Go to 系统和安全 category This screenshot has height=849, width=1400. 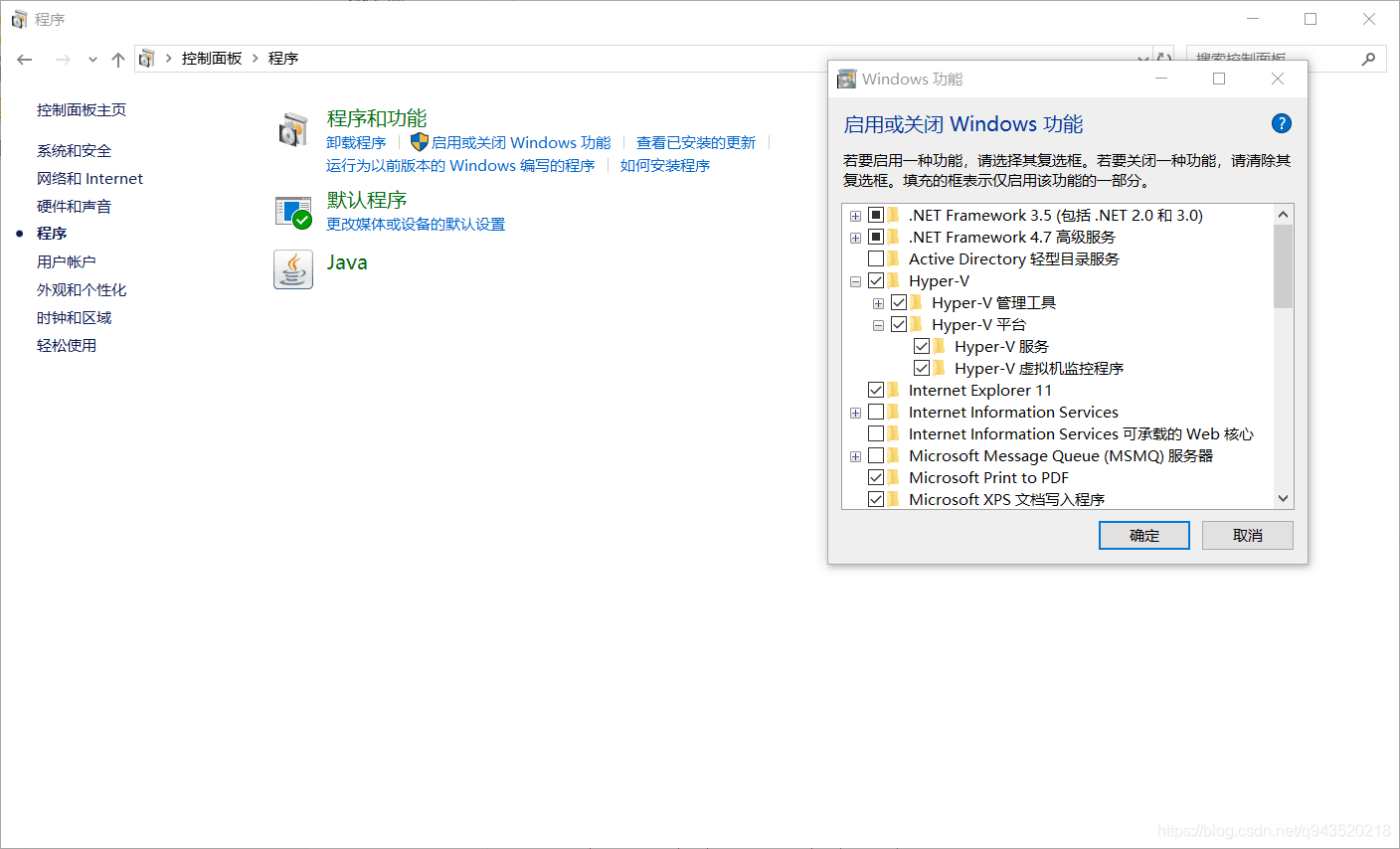point(74,151)
